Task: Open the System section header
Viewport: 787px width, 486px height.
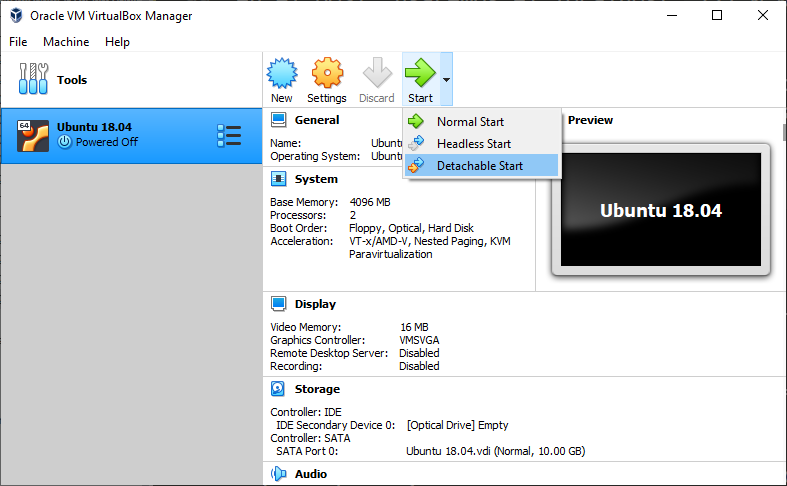Action: tap(316, 179)
